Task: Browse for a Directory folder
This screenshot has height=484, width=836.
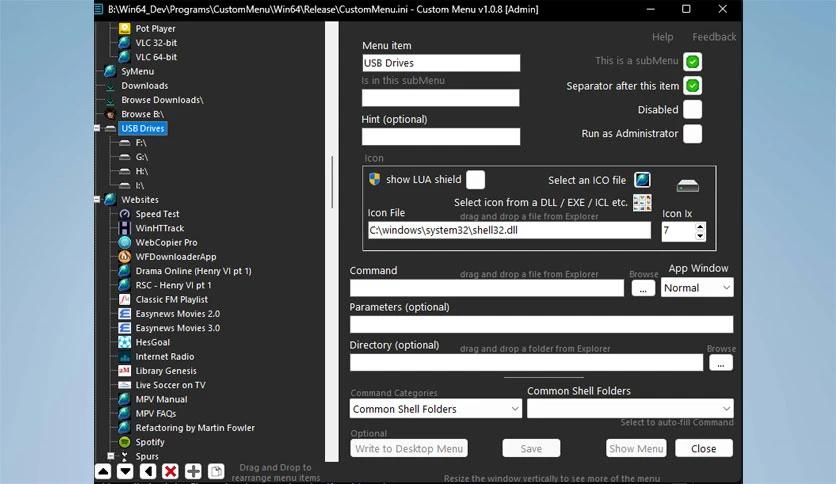Action: (721, 363)
